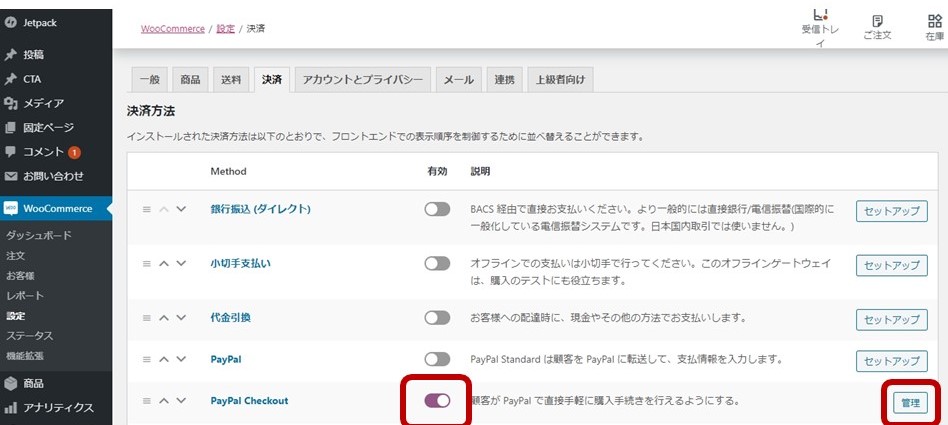Grab drag handle for 小切手支払い row
Image resolution: width=948 pixels, height=425 pixels.
[146, 264]
